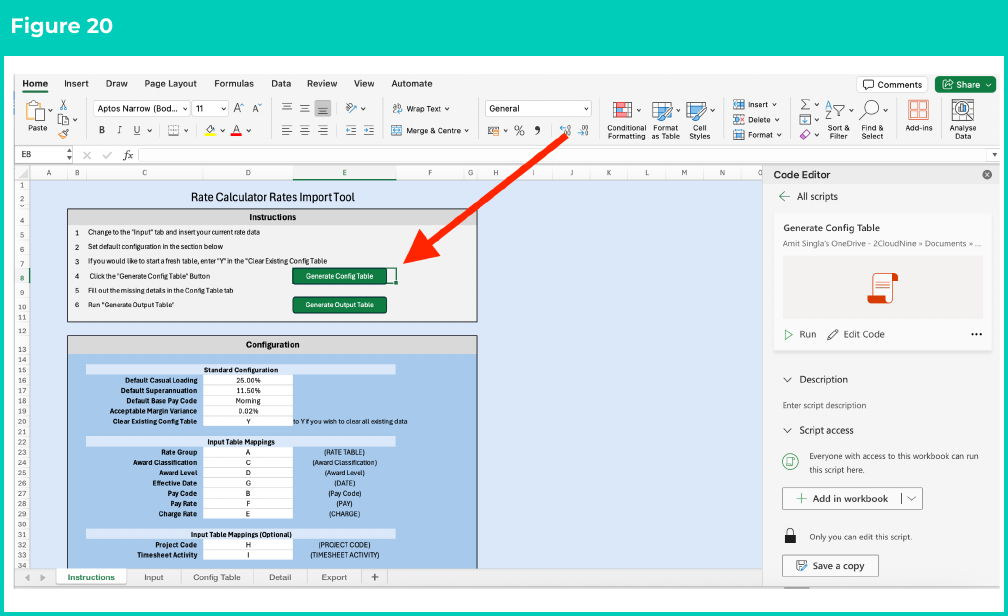This screenshot has height=616, width=1008.
Task: Click the Cut scissors icon
Action: click(x=63, y=105)
